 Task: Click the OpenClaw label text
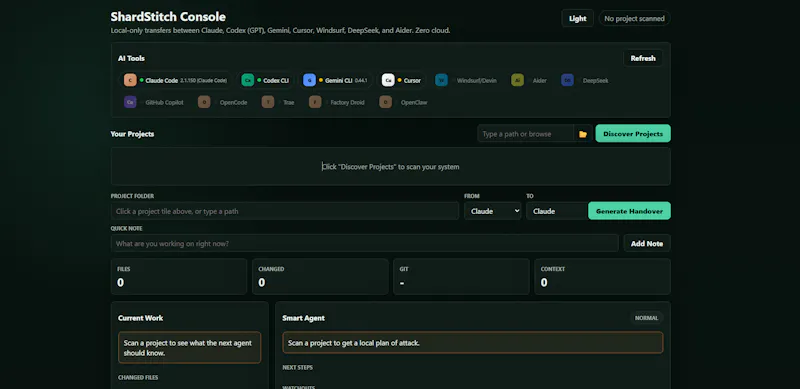click(x=414, y=103)
